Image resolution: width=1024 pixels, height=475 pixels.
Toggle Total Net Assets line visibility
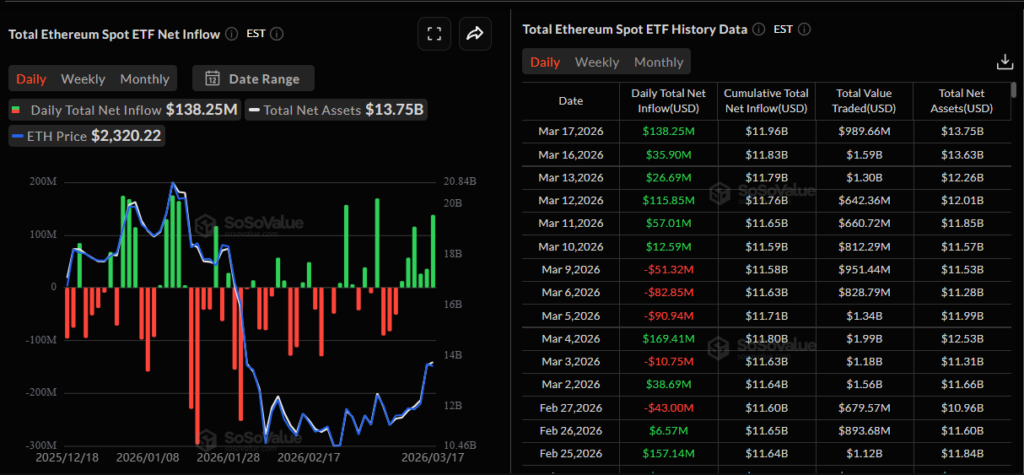point(336,110)
